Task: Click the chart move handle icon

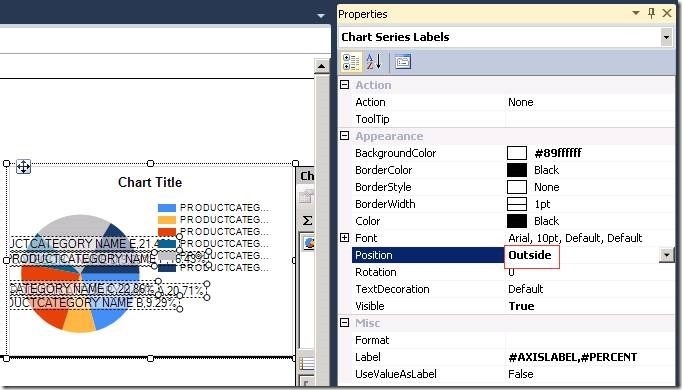Action: click(23, 167)
